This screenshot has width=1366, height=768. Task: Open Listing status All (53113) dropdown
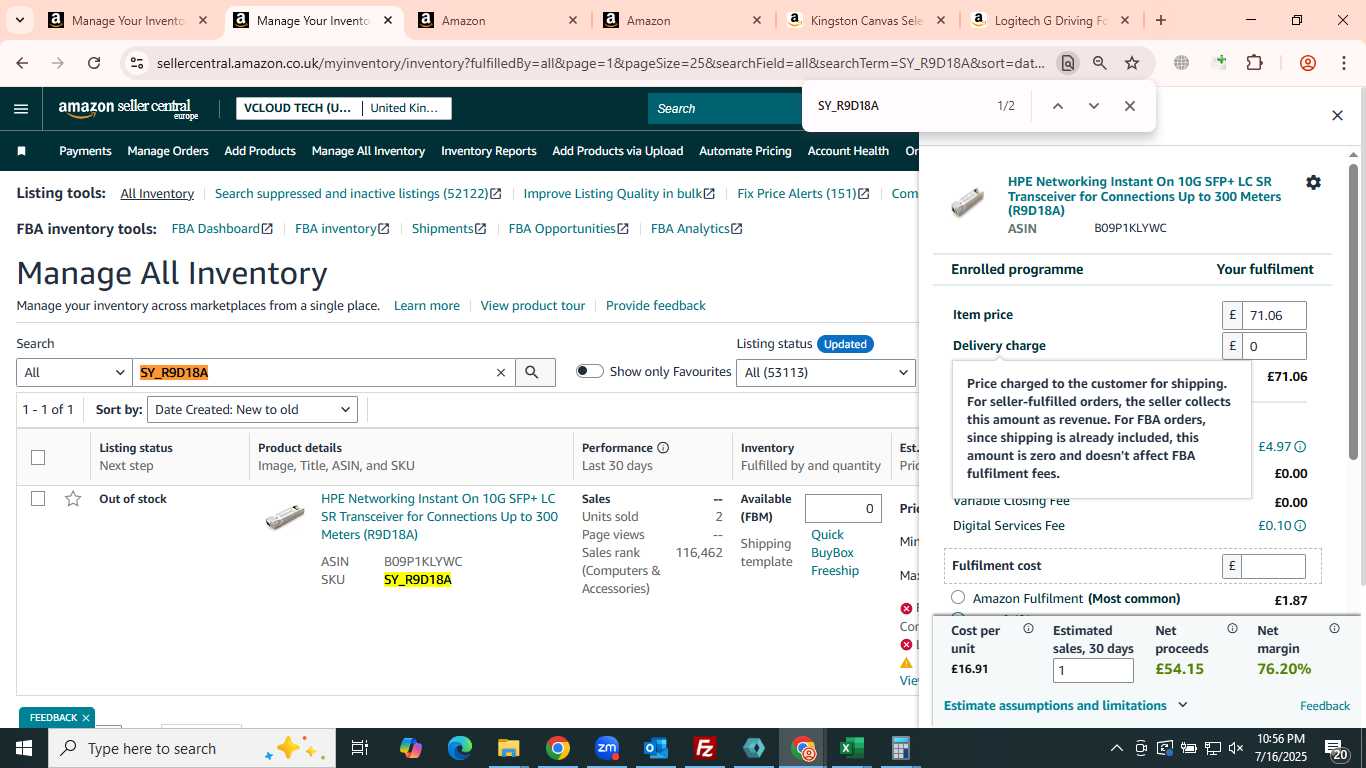pyautogui.click(x=826, y=372)
